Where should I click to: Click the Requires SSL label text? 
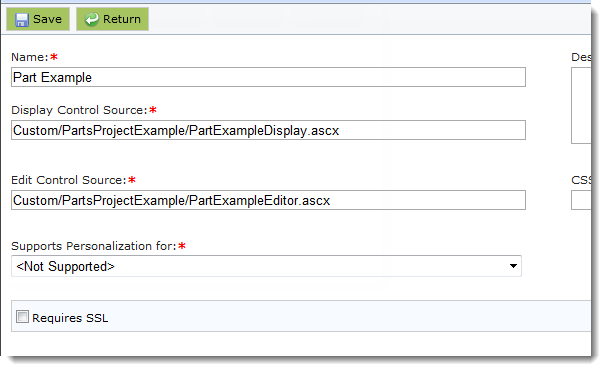pos(70,318)
